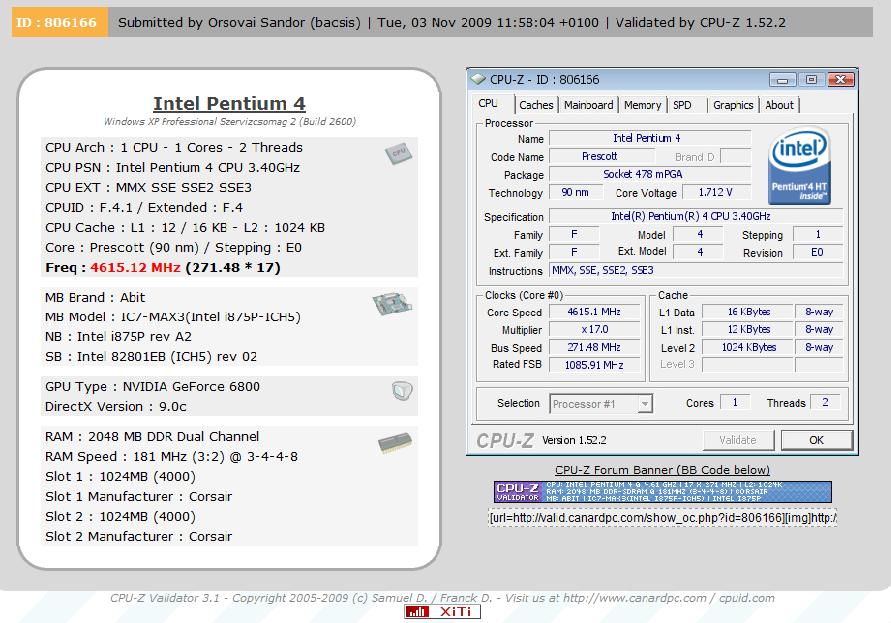Click the RAM module icon beside RAM row

click(x=395, y=442)
